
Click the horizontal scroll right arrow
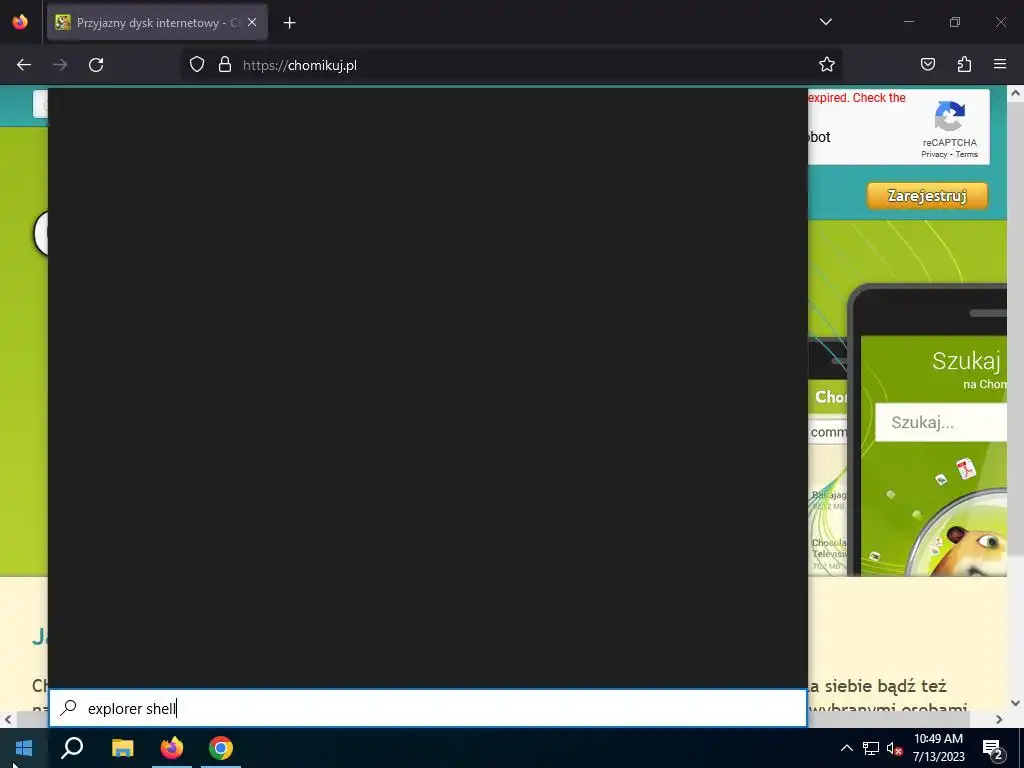click(999, 719)
